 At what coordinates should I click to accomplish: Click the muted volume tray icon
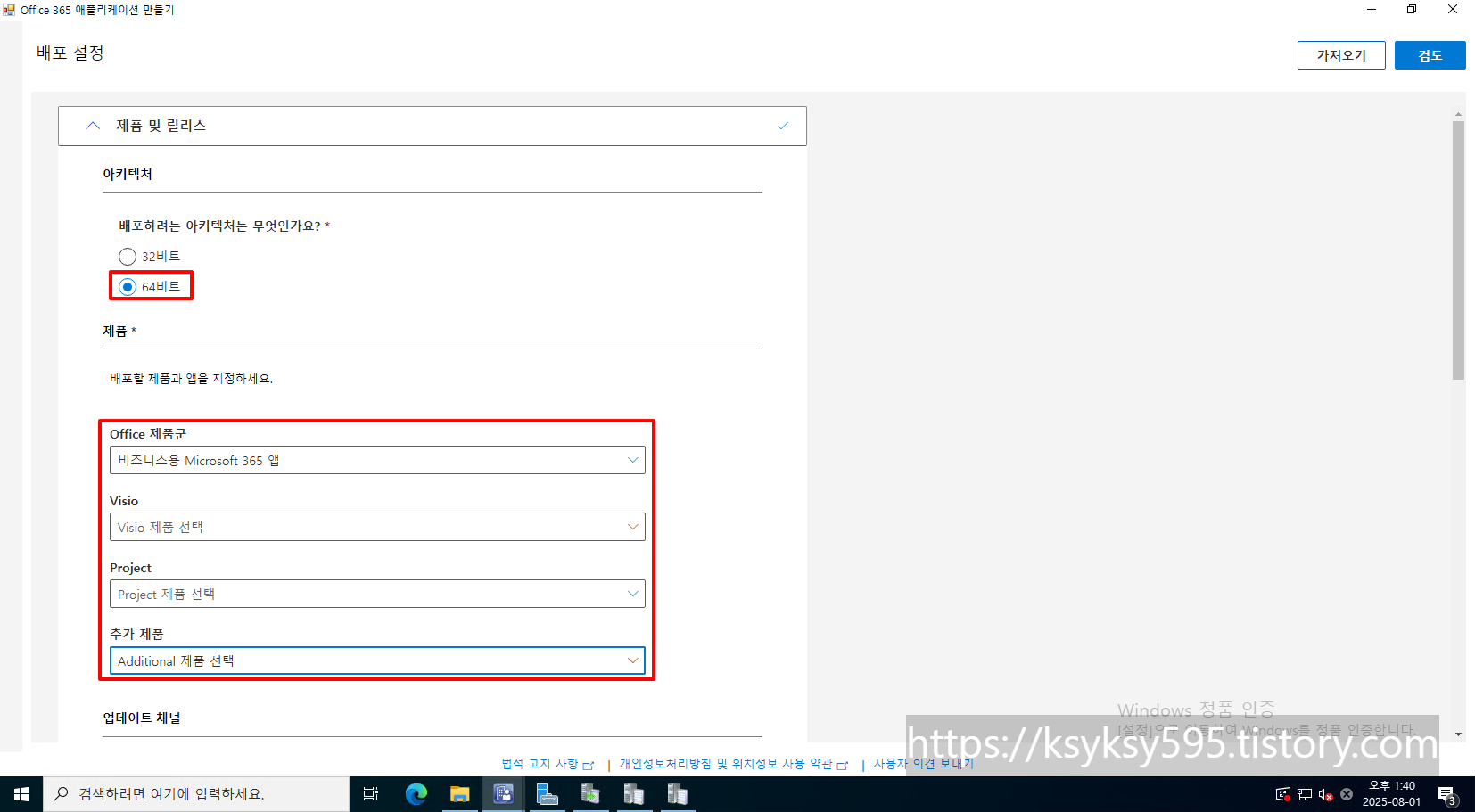click(x=1326, y=794)
